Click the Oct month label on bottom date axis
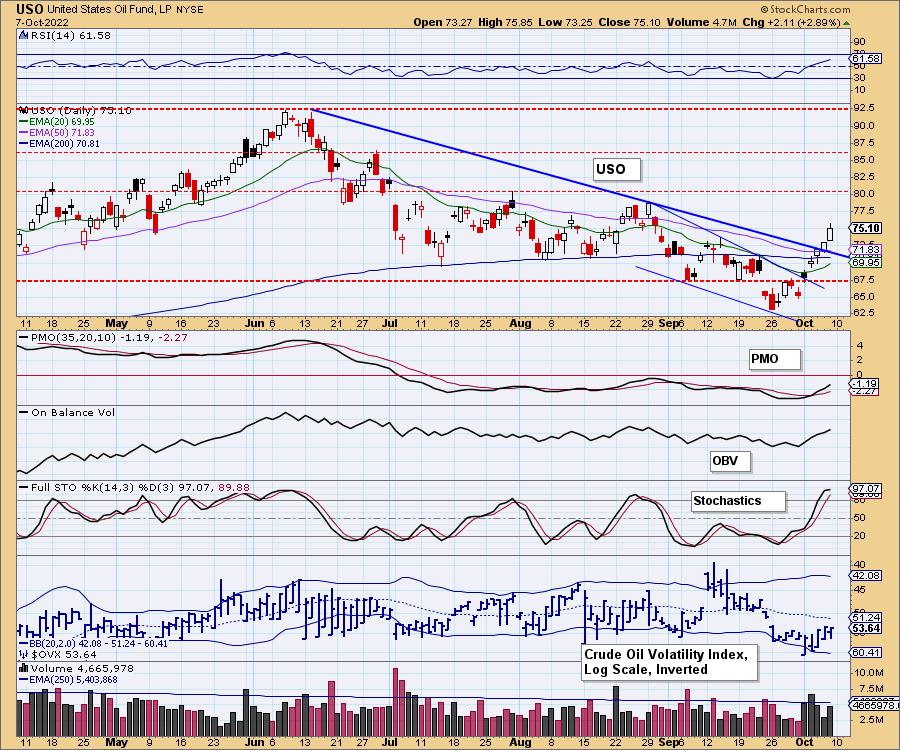The image size is (900, 750). point(805,742)
